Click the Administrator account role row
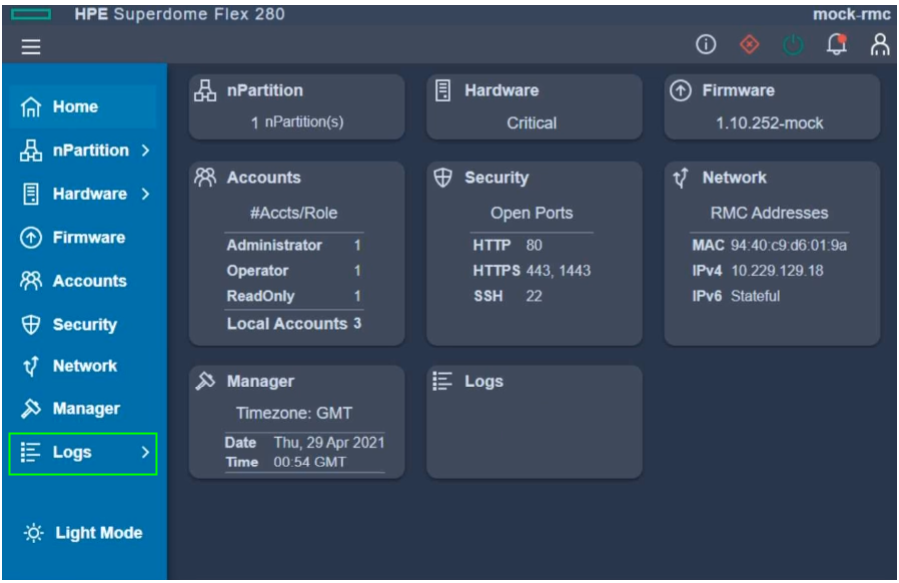 point(294,245)
